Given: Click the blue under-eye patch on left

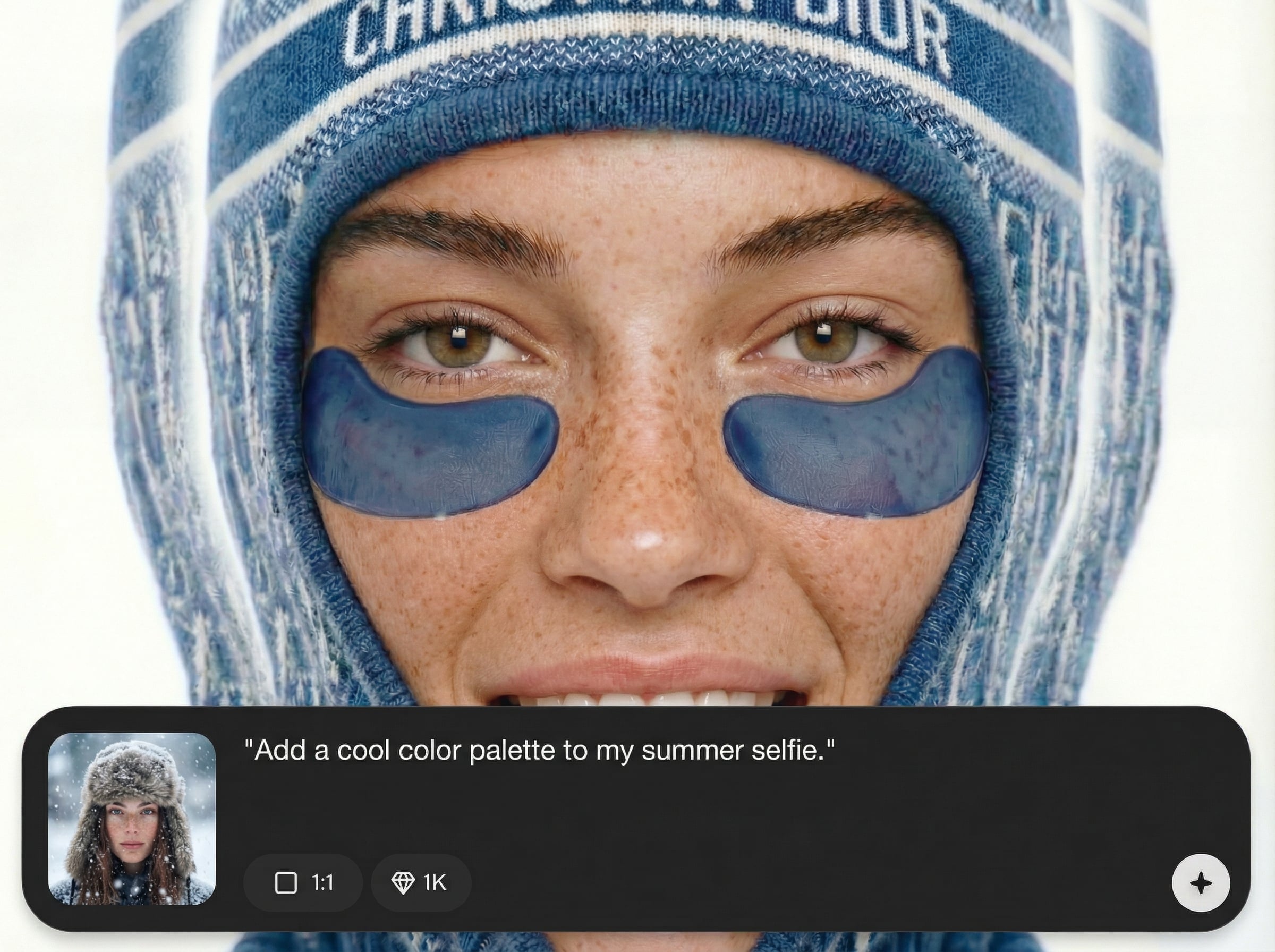Looking at the screenshot, I should (429, 433).
